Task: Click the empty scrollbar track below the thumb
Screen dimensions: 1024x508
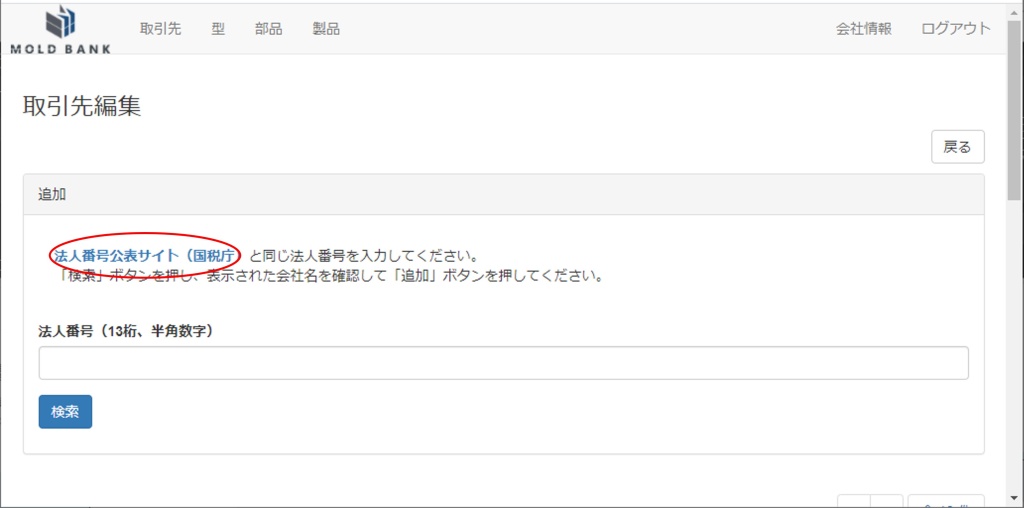Action: coord(1014,350)
